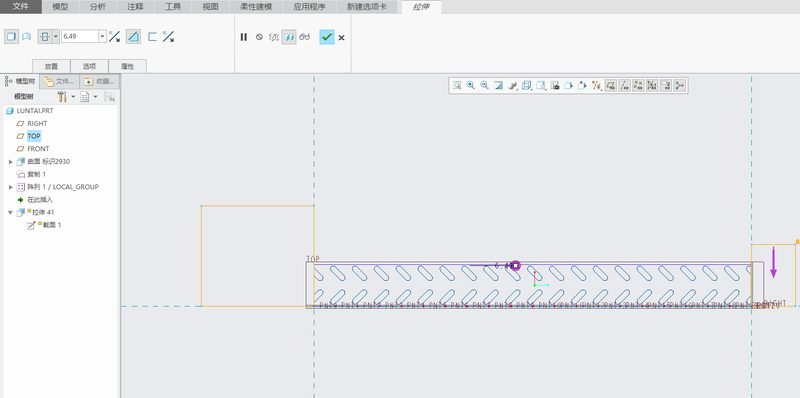Toggle coordinate system display icon
The width and height of the screenshot is (800, 398).
coord(652,86)
